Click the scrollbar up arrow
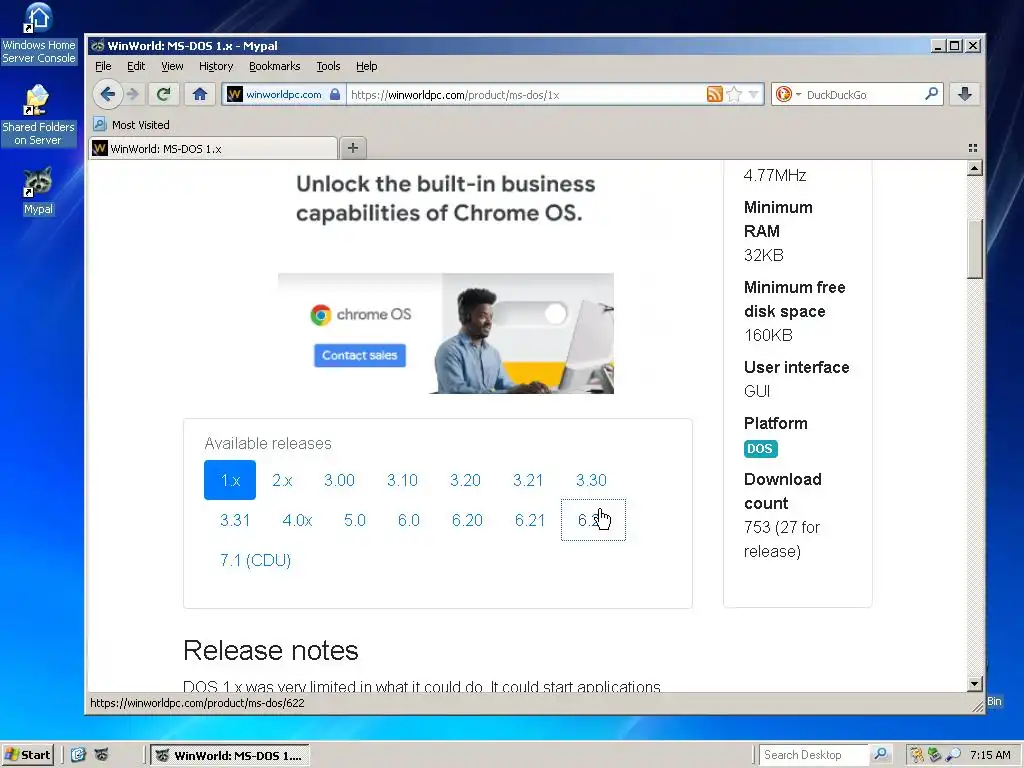This screenshot has width=1024, height=768. [974, 168]
